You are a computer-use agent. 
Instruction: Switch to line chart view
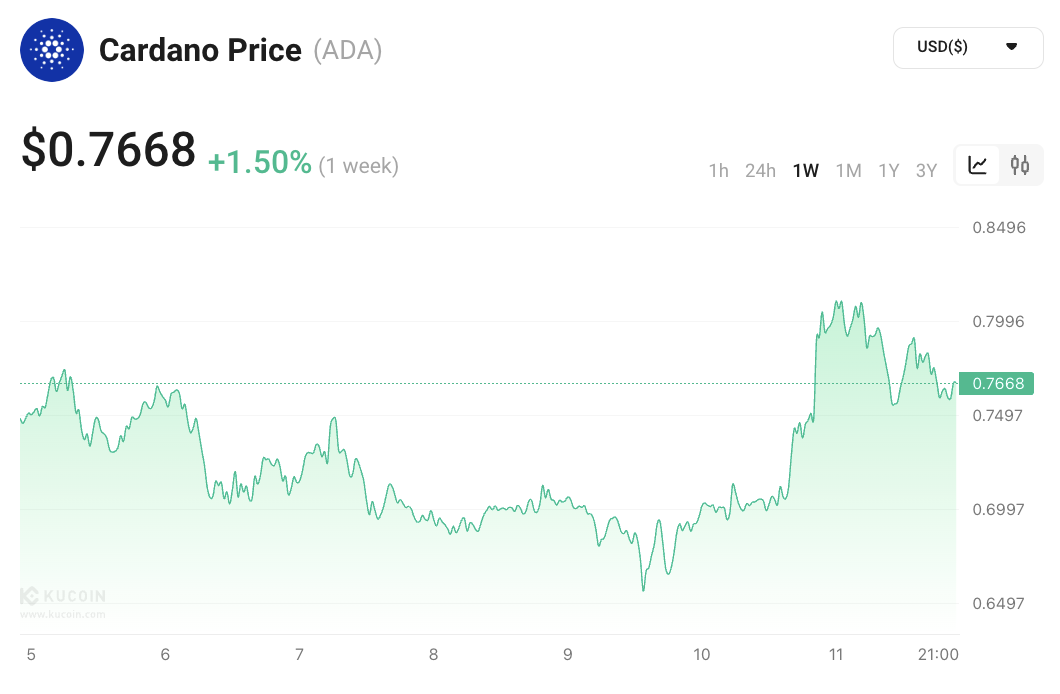pyautogui.click(x=978, y=166)
